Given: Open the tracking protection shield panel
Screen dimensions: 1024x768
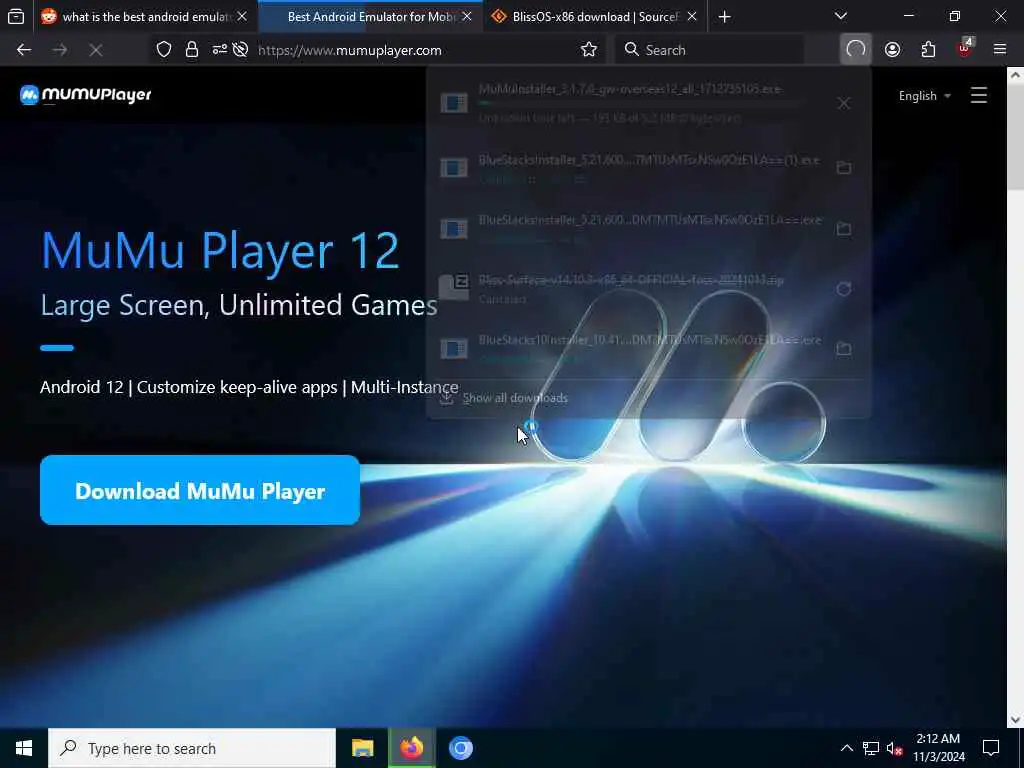Looking at the screenshot, I should (x=164, y=50).
